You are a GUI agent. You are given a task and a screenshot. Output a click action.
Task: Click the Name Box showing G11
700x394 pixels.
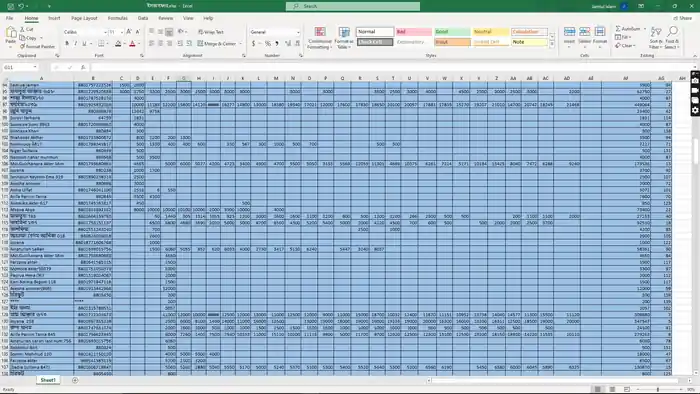click(x=20, y=67)
